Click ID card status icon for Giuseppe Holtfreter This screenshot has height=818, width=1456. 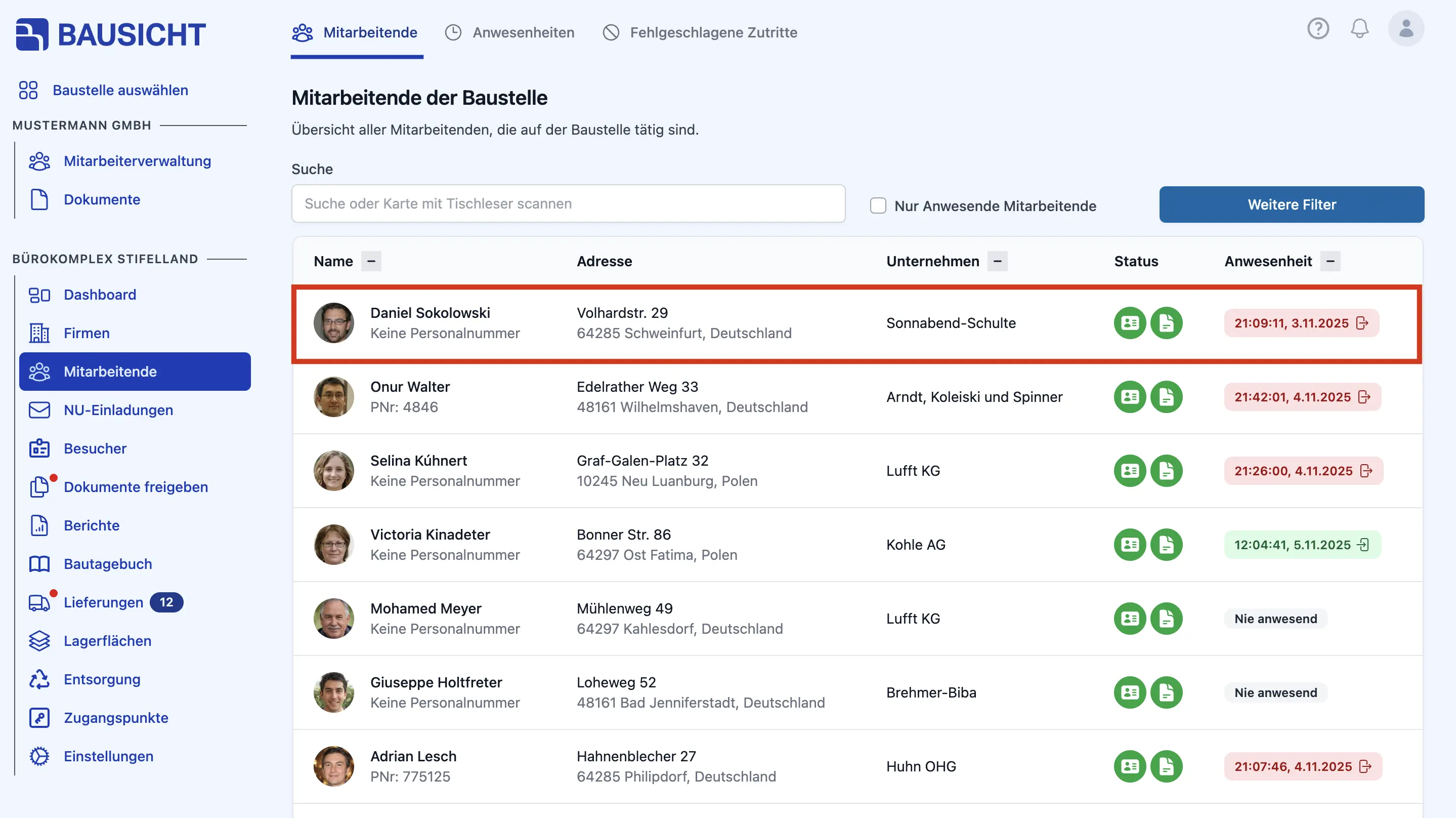tap(1129, 692)
